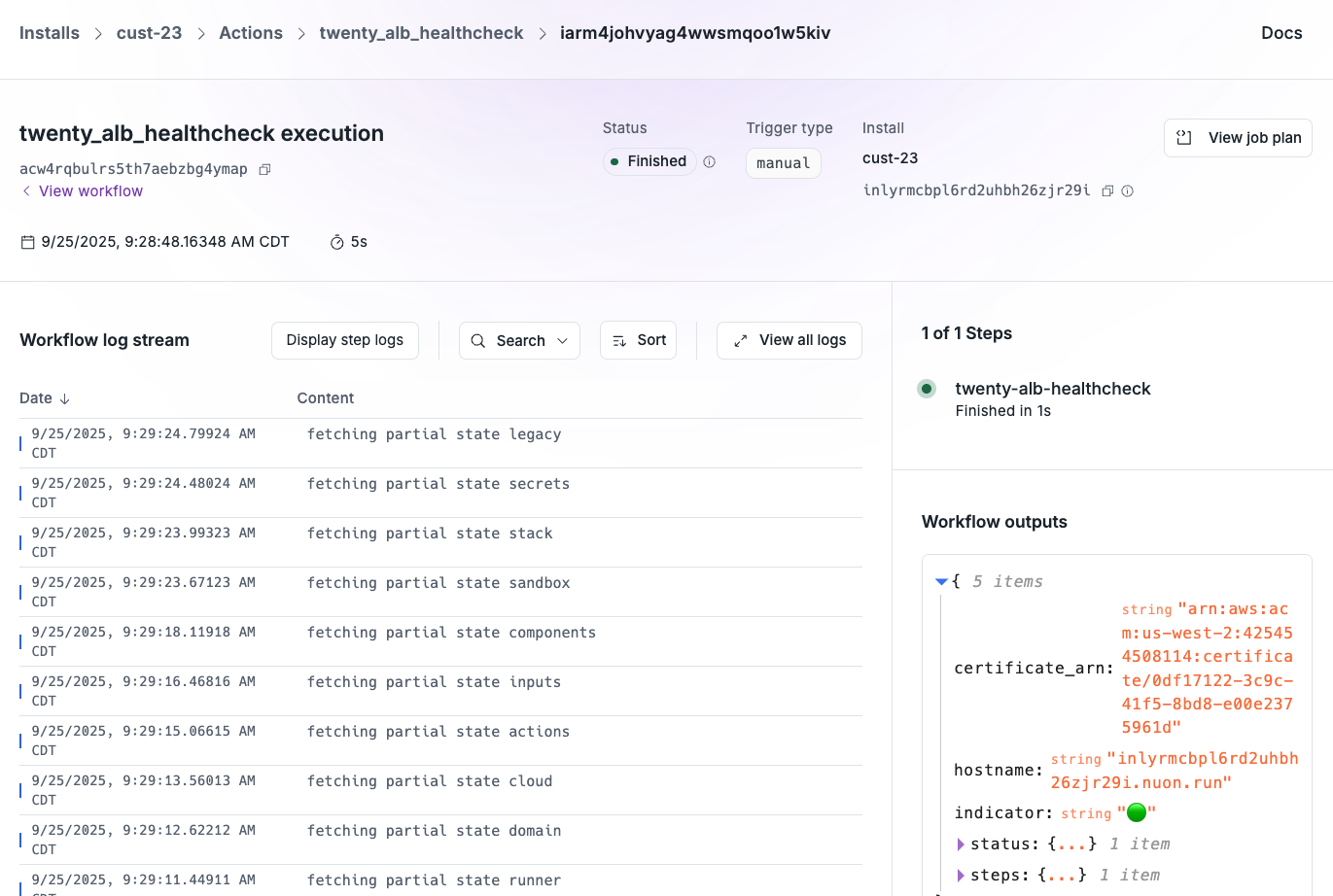Click the twenty-alb-healthcheck step status dot
Image resolution: width=1333 pixels, height=896 pixels.
(x=927, y=389)
